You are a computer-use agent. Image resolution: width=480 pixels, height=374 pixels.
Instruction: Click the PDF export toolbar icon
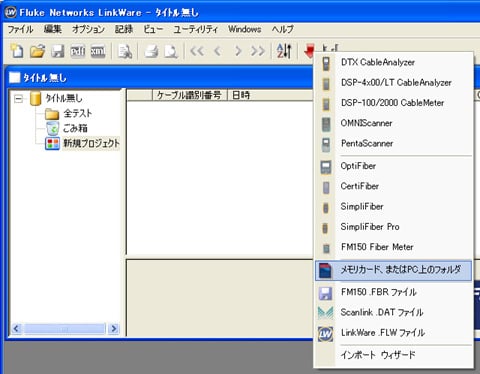pyautogui.click(x=78, y=51)
